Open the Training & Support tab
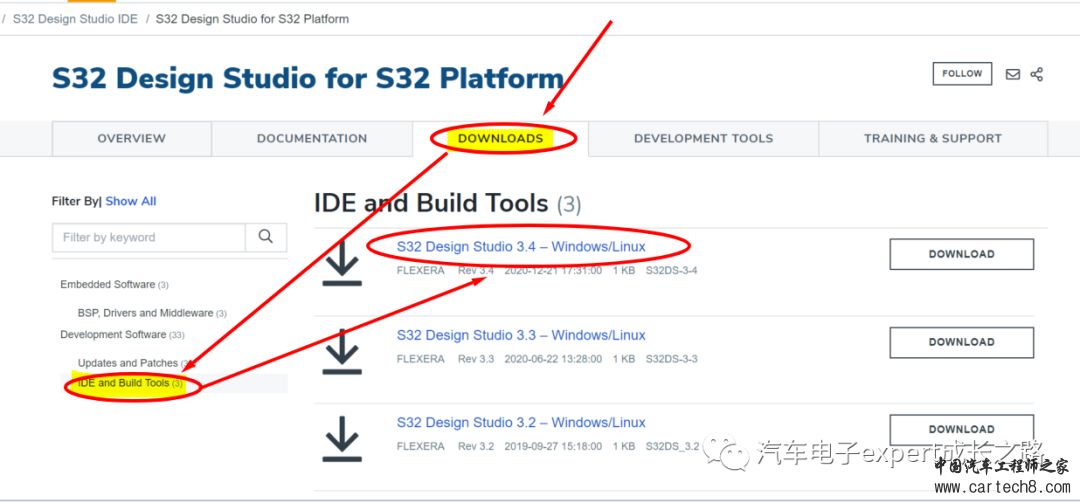Screen dimensions: 1080x503 933,138
